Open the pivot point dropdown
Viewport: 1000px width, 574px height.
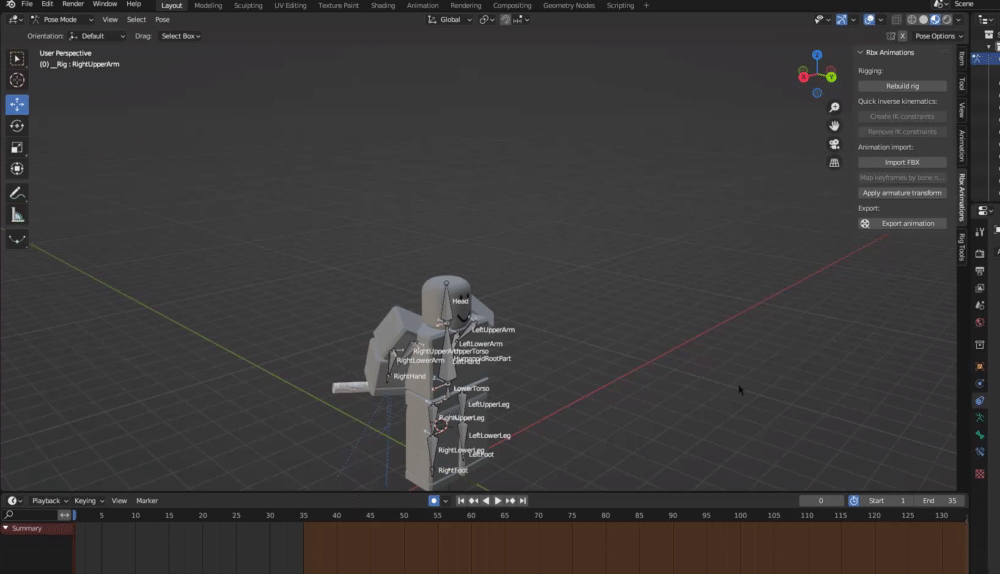pyautogui.click(x=487, y=20)
